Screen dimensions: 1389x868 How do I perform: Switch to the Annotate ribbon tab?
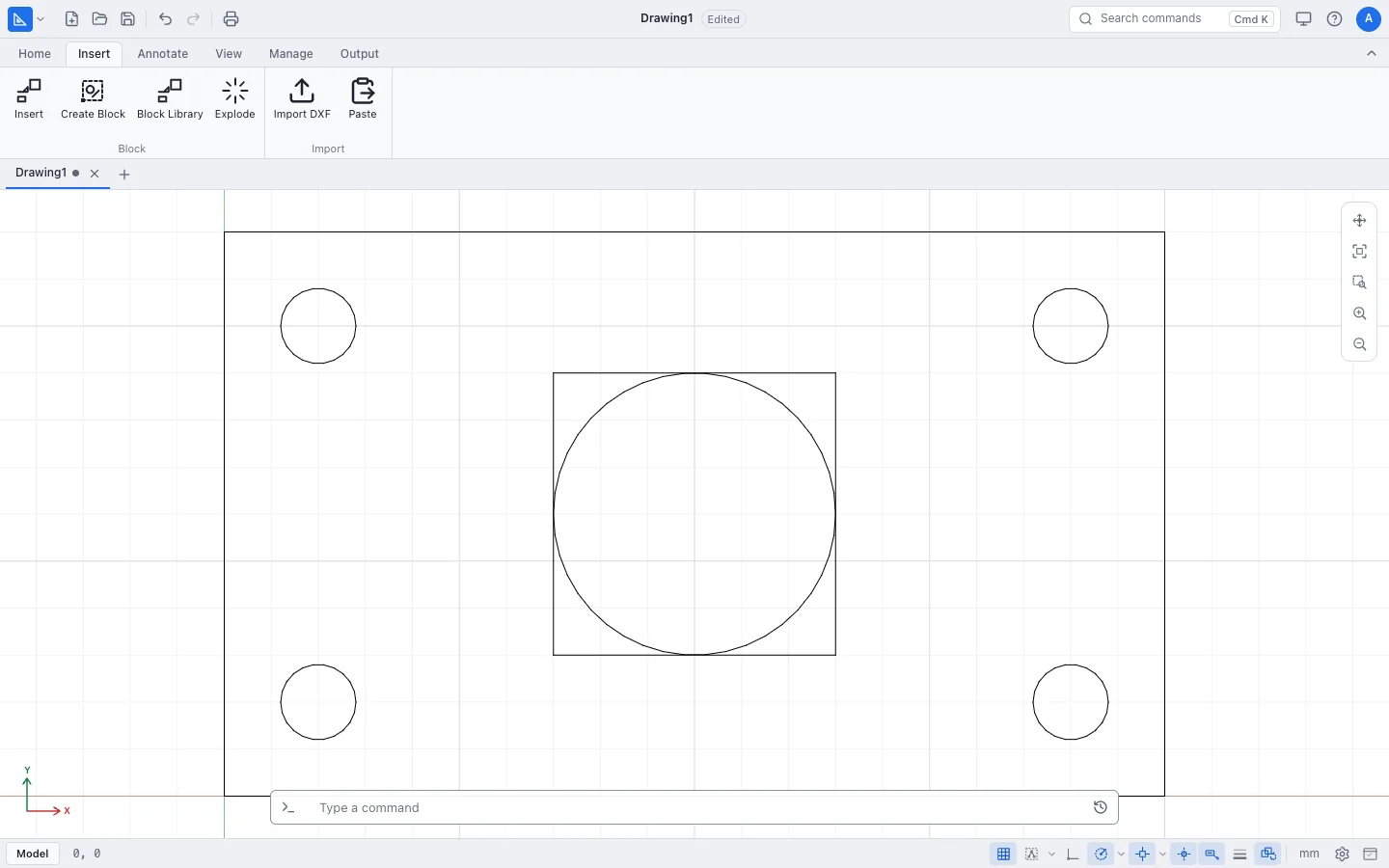(163, 54)
